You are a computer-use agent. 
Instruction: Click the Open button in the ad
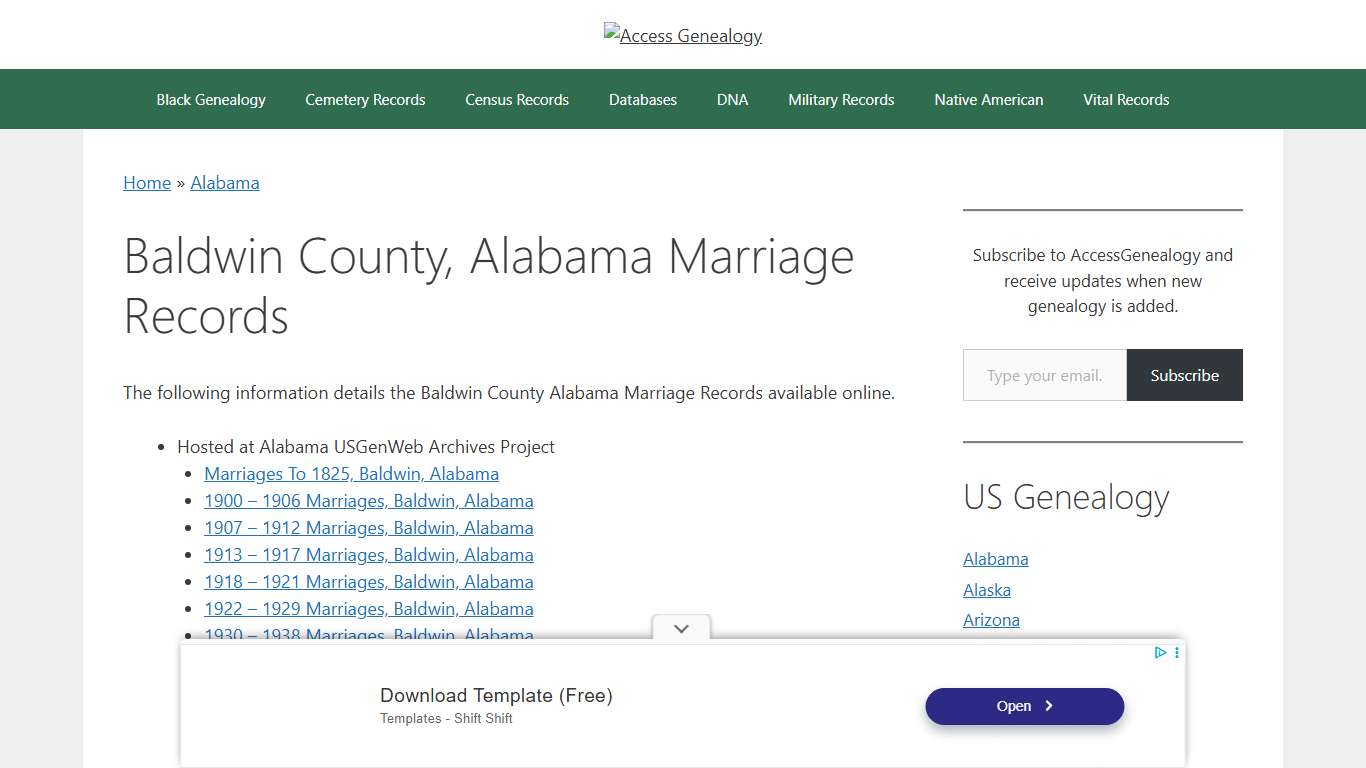point(1023,706)
